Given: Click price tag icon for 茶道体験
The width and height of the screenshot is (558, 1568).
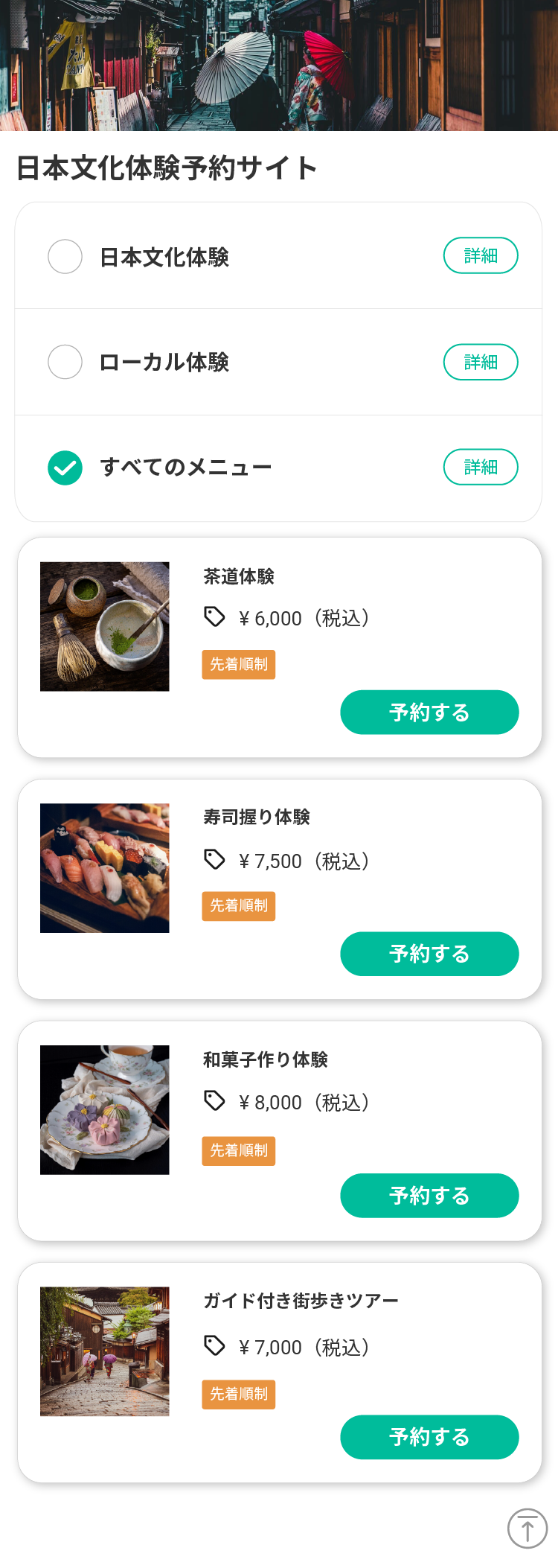Looking at the screenshot, I should pyautogui.click(x=214, y=616).
